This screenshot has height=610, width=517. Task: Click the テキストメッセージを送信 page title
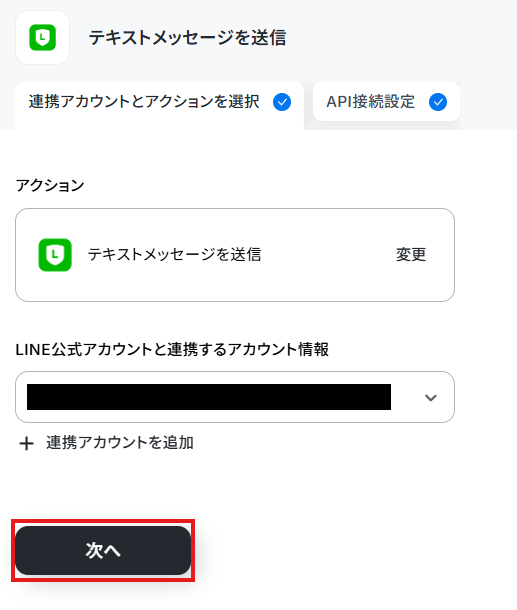tap(188, 38)
